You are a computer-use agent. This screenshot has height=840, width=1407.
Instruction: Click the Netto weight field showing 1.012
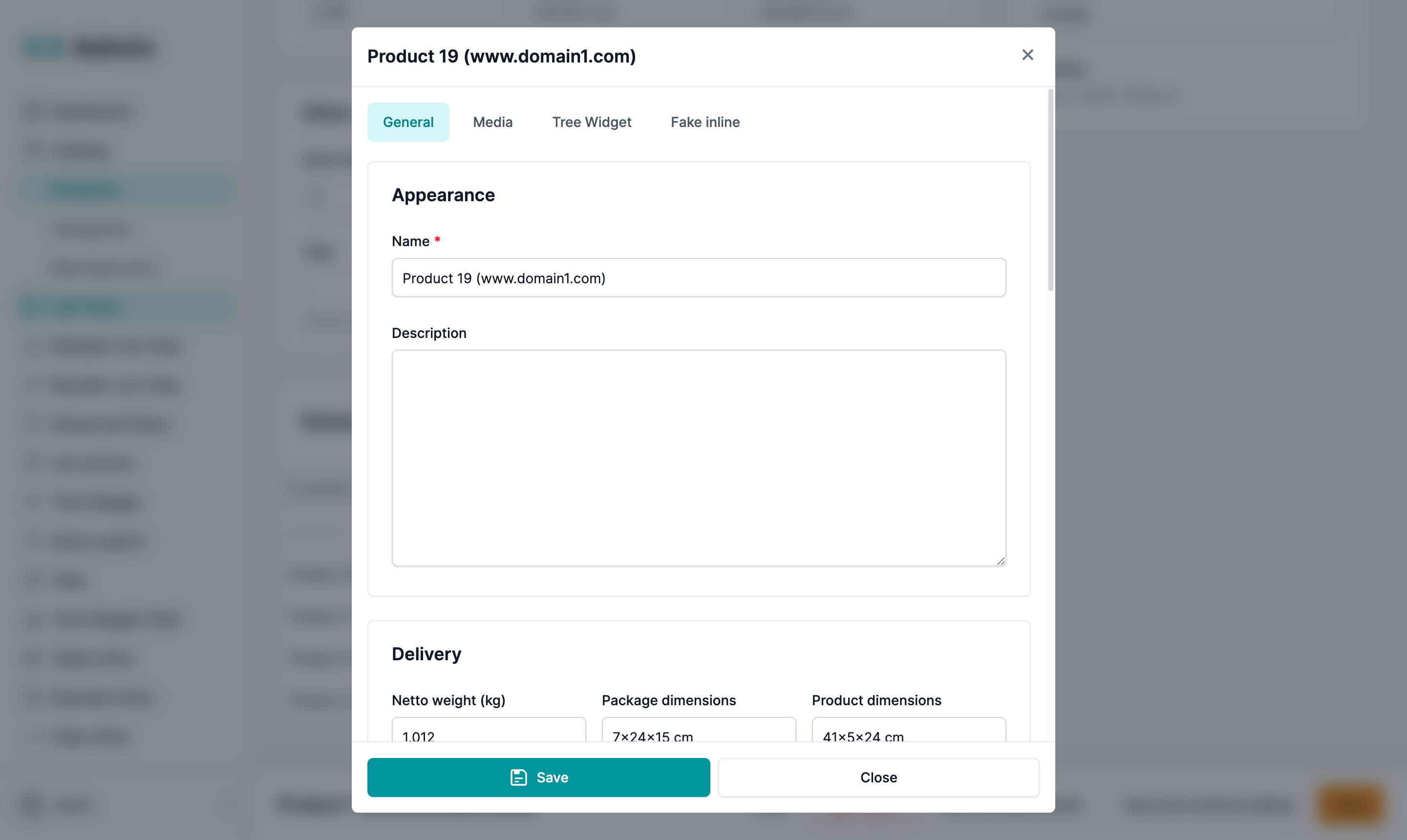(488, 732)
